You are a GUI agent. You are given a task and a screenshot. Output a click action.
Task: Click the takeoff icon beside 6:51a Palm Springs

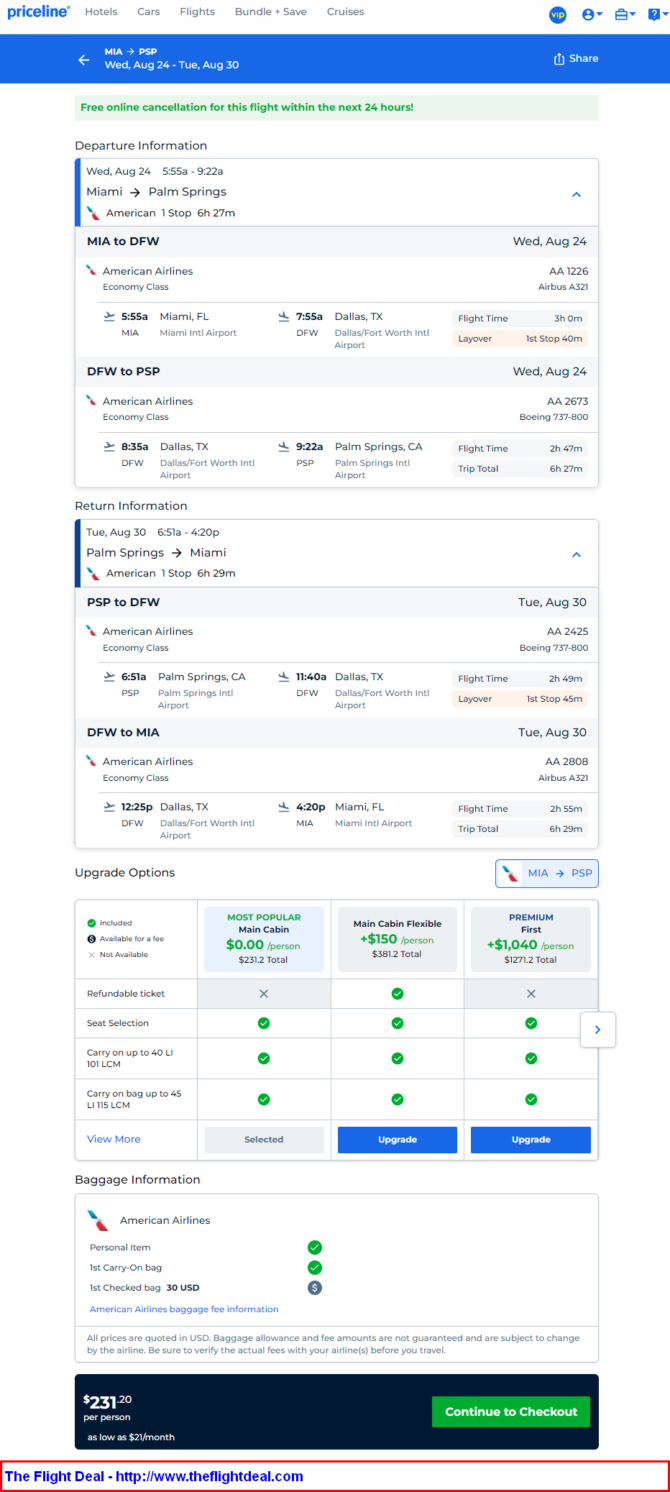coord(110,677)
